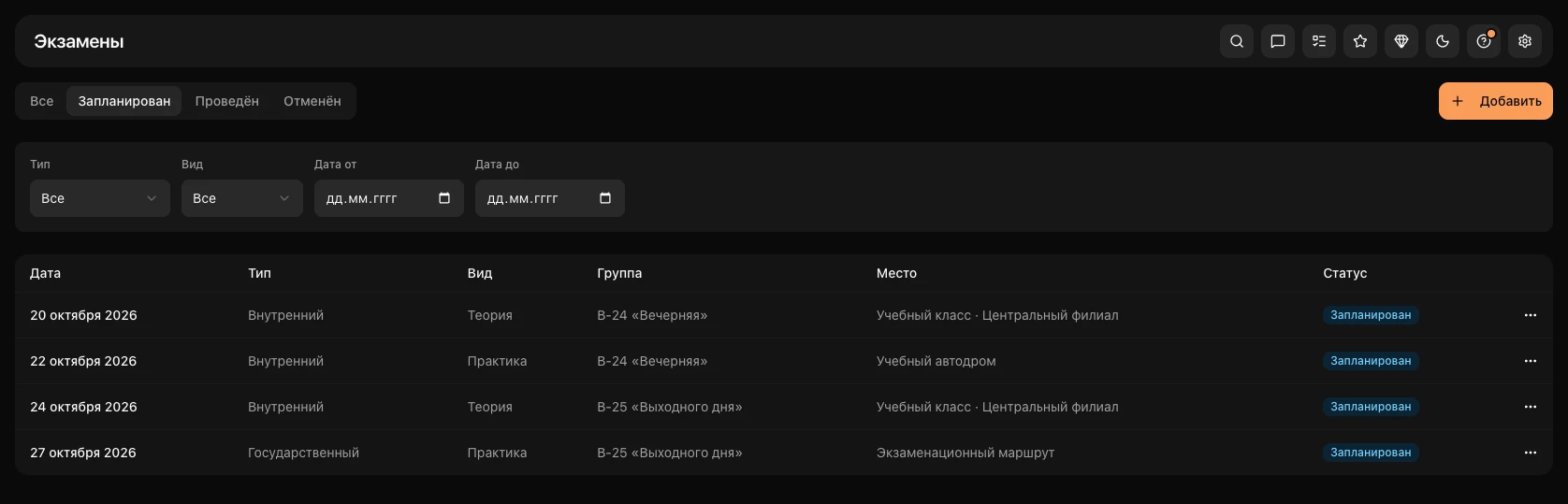This screenshot has width=1568, height=504.
Task: Click Запланирован badge in 27 октября row
Action: (x=1371, y=453)
